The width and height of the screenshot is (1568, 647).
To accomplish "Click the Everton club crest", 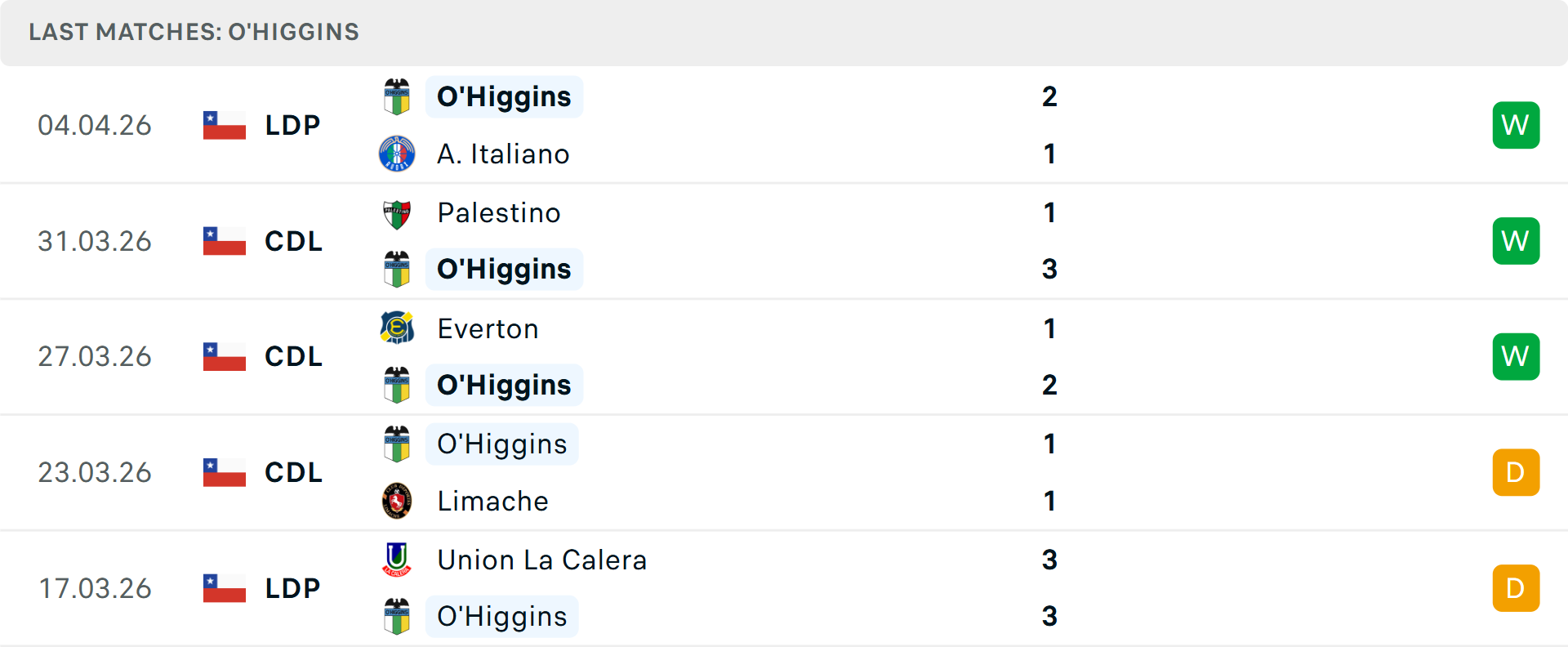I will (397, 328).
